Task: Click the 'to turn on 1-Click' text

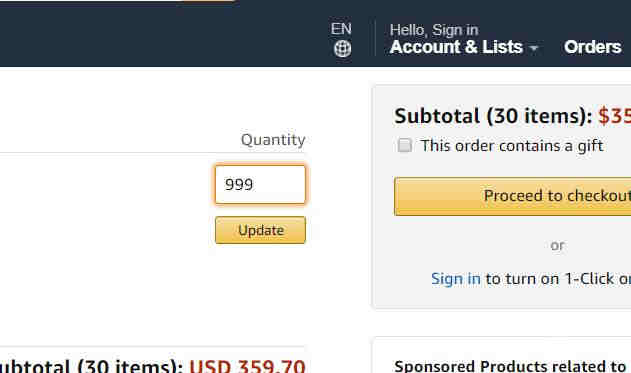Action: point(558,279)
